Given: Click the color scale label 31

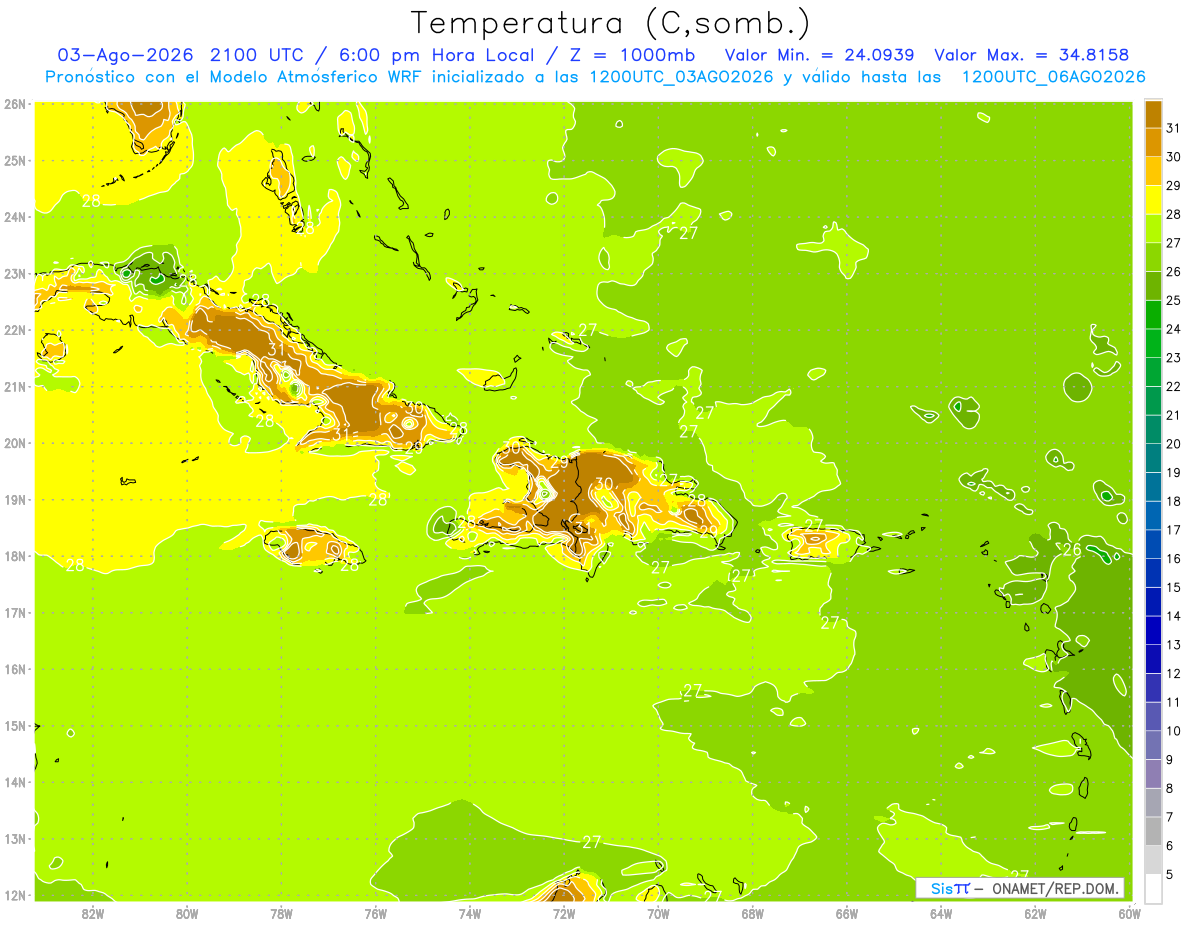Looking at the screenshot, I should click(x=1173, y=128).
